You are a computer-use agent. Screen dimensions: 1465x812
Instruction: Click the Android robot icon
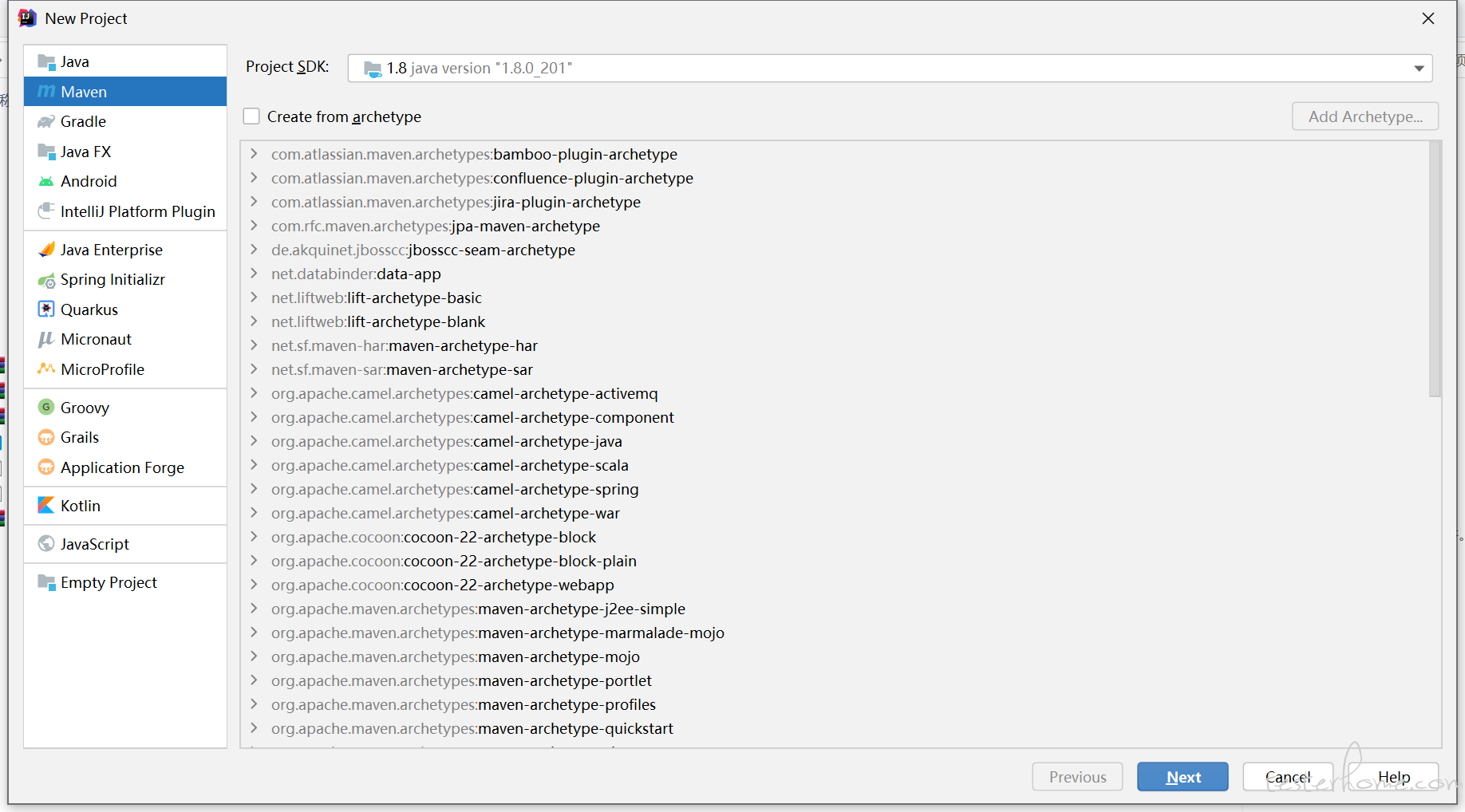tap(46, 182)
